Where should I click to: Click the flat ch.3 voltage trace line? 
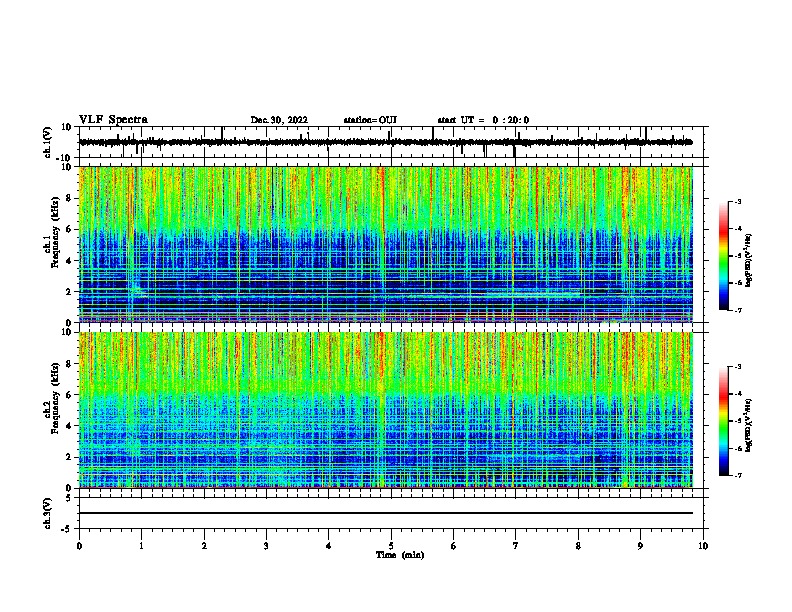pos(386,513)
